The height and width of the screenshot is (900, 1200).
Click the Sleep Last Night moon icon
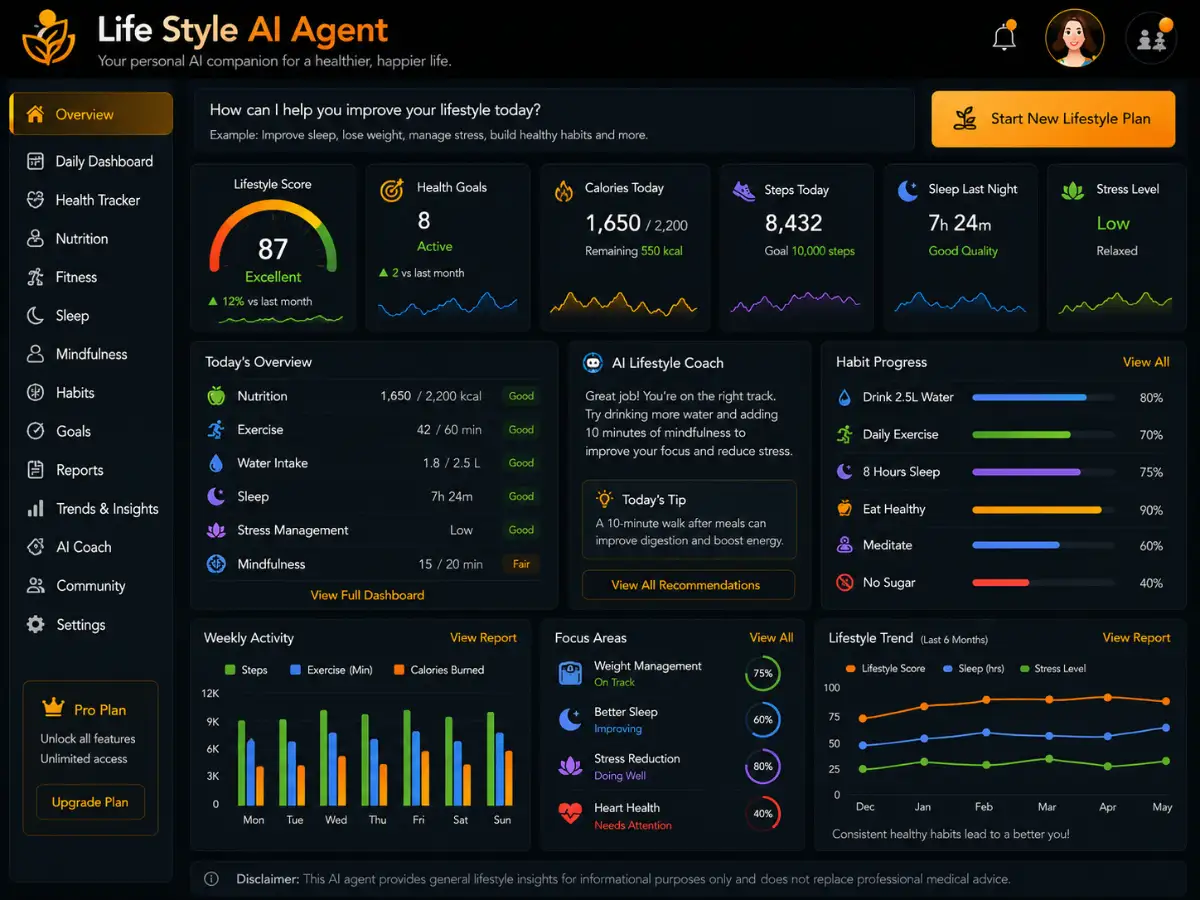pos(907,190)
